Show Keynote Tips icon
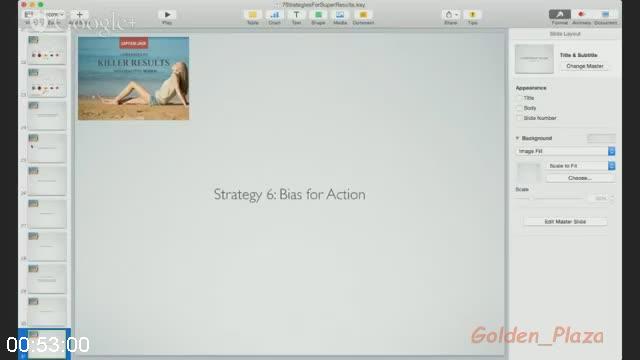 [473, 15]
